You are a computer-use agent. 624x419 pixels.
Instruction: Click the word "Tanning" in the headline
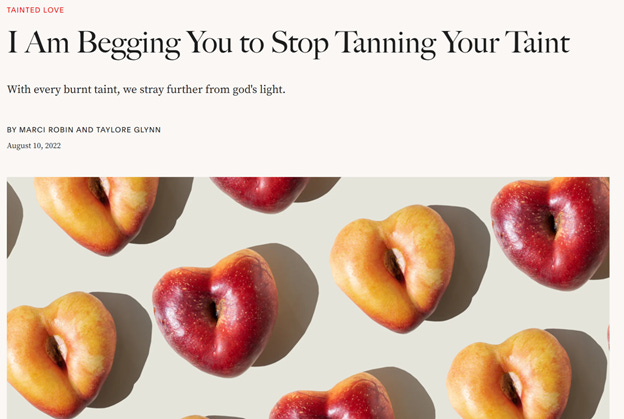385,45
